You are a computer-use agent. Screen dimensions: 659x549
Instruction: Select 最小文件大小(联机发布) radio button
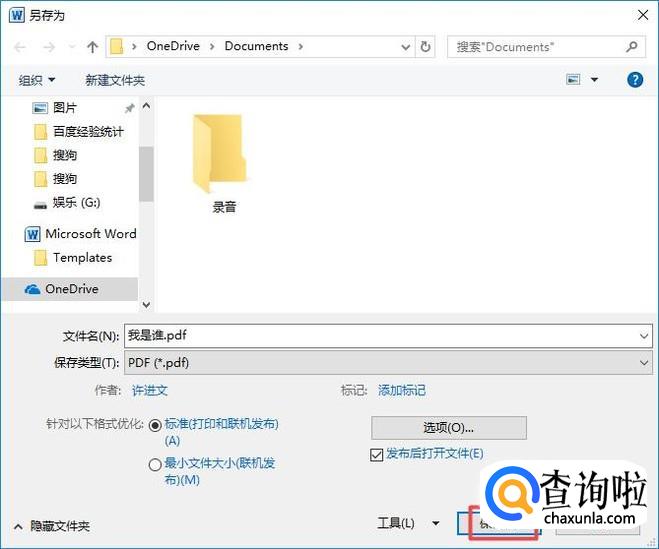click(155, 465)
